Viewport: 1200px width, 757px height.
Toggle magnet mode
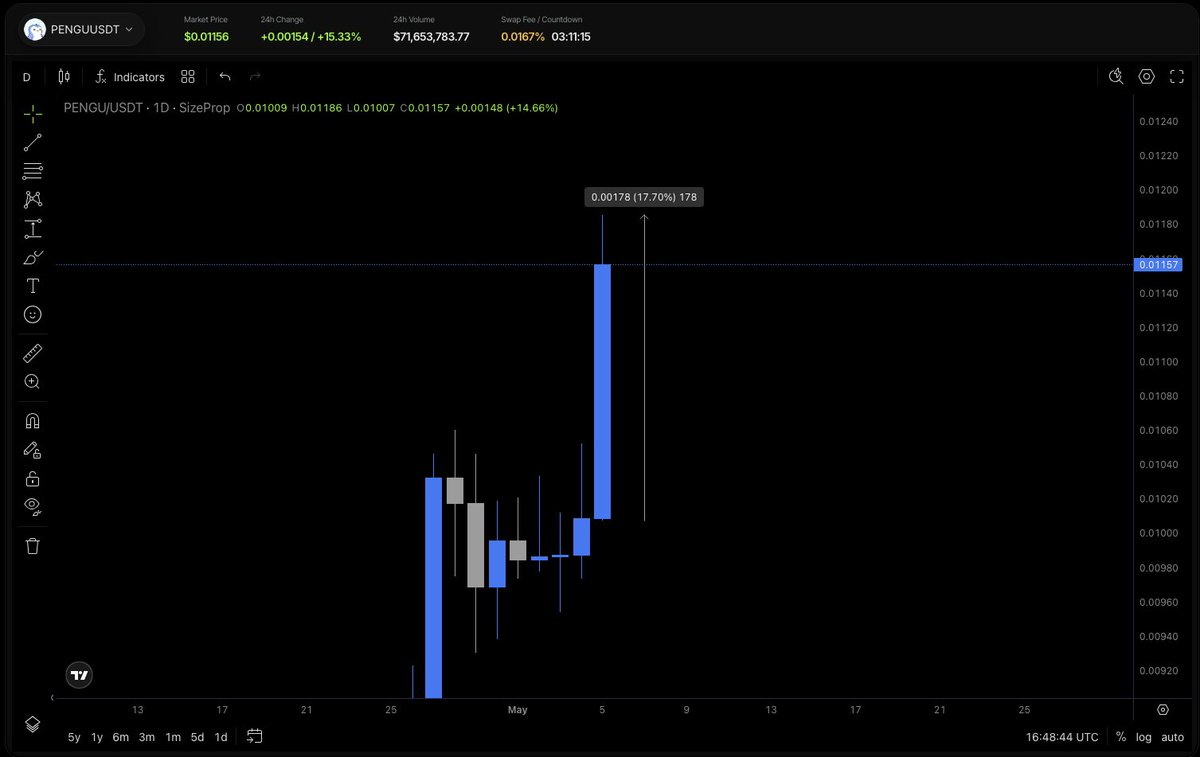tap(33, 420)
